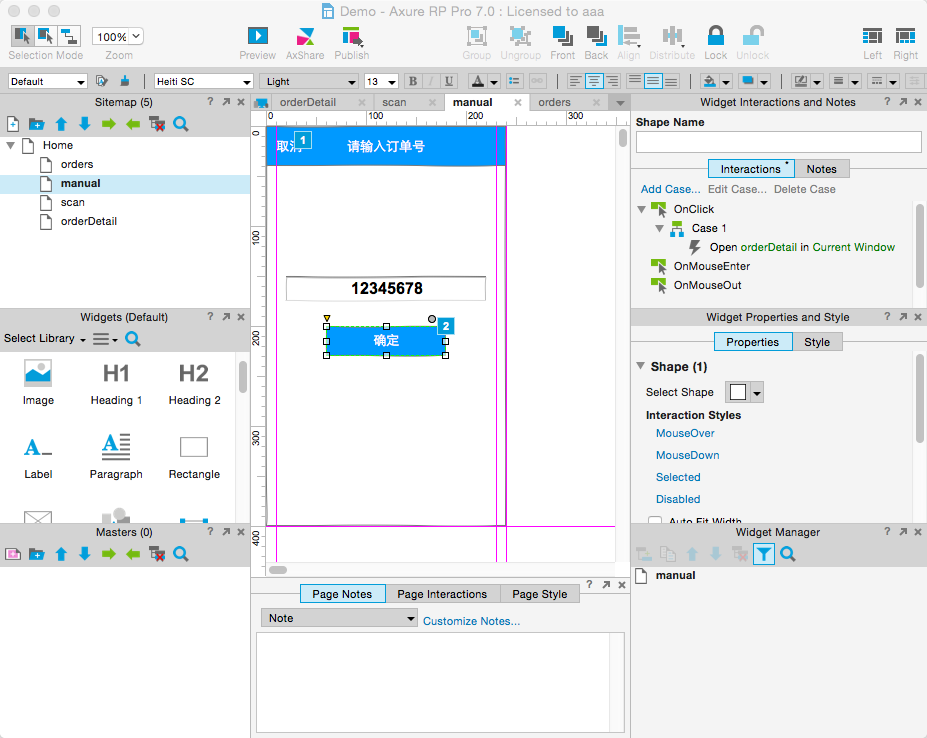Add a new folder in Sitemap

click(37, 124)
